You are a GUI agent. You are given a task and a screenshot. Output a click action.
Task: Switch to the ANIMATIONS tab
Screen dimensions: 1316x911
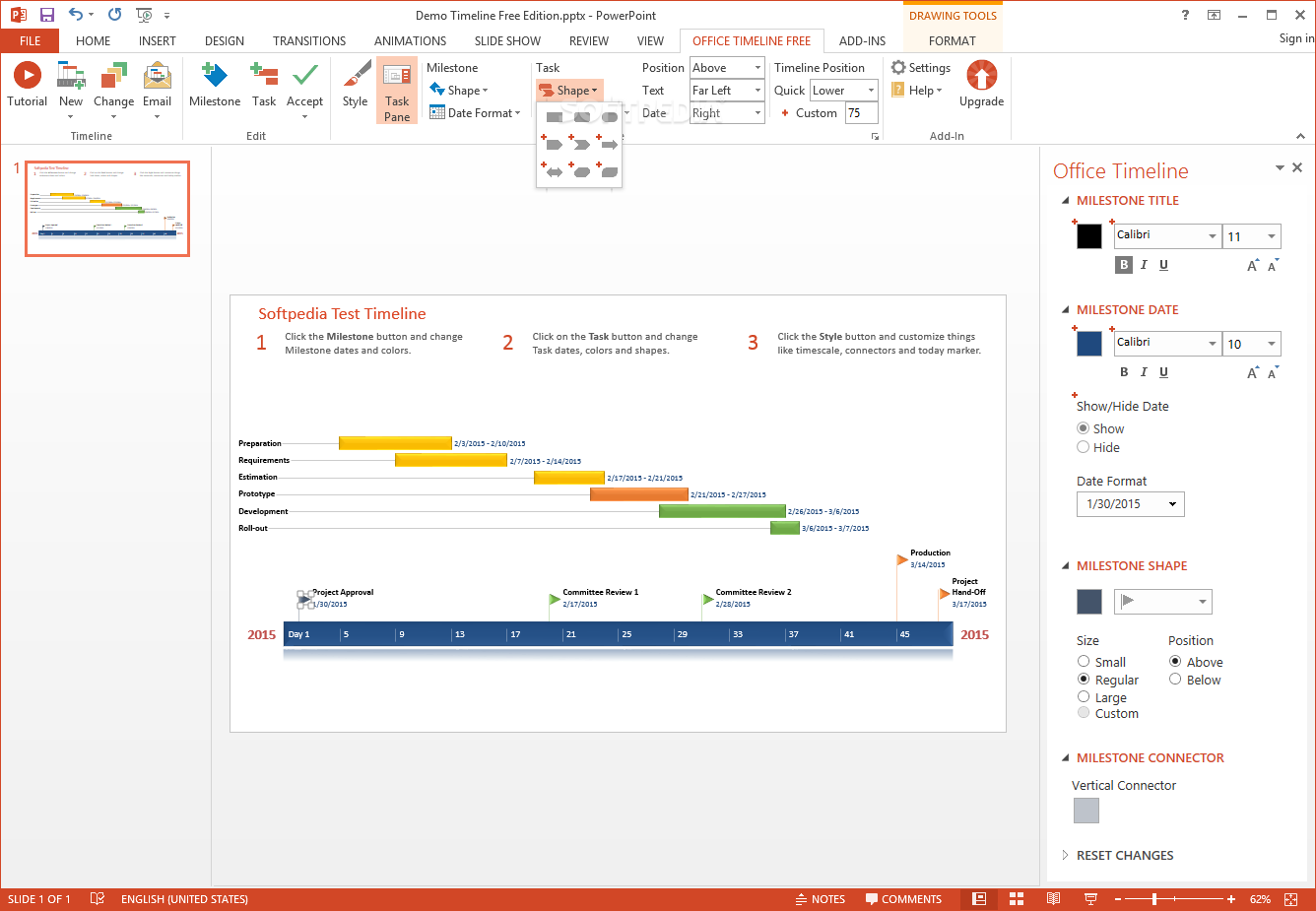coord(410,40)
